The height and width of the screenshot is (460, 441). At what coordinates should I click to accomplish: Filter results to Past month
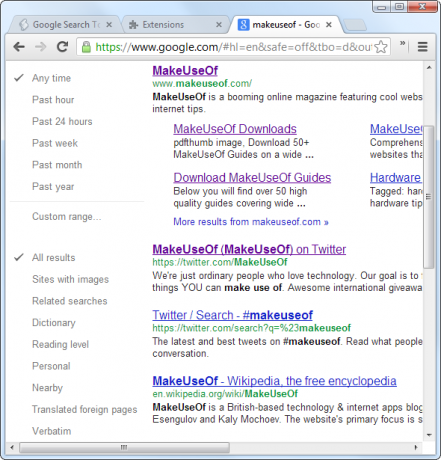point(57,165)
